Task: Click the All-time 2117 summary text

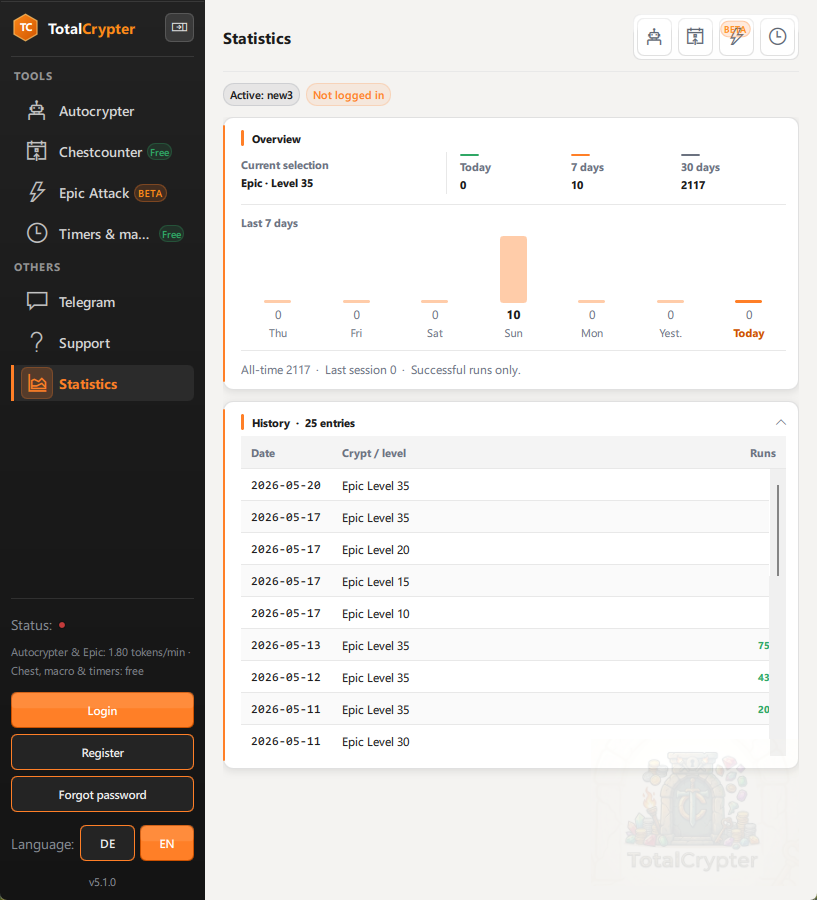Action: [276, 370]
